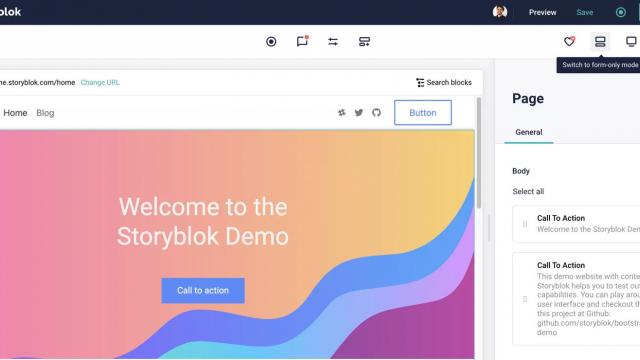This screenshot has height=360, width=640.
Task: Click the storyblok.com/home URL text
Action: (38, 82)
